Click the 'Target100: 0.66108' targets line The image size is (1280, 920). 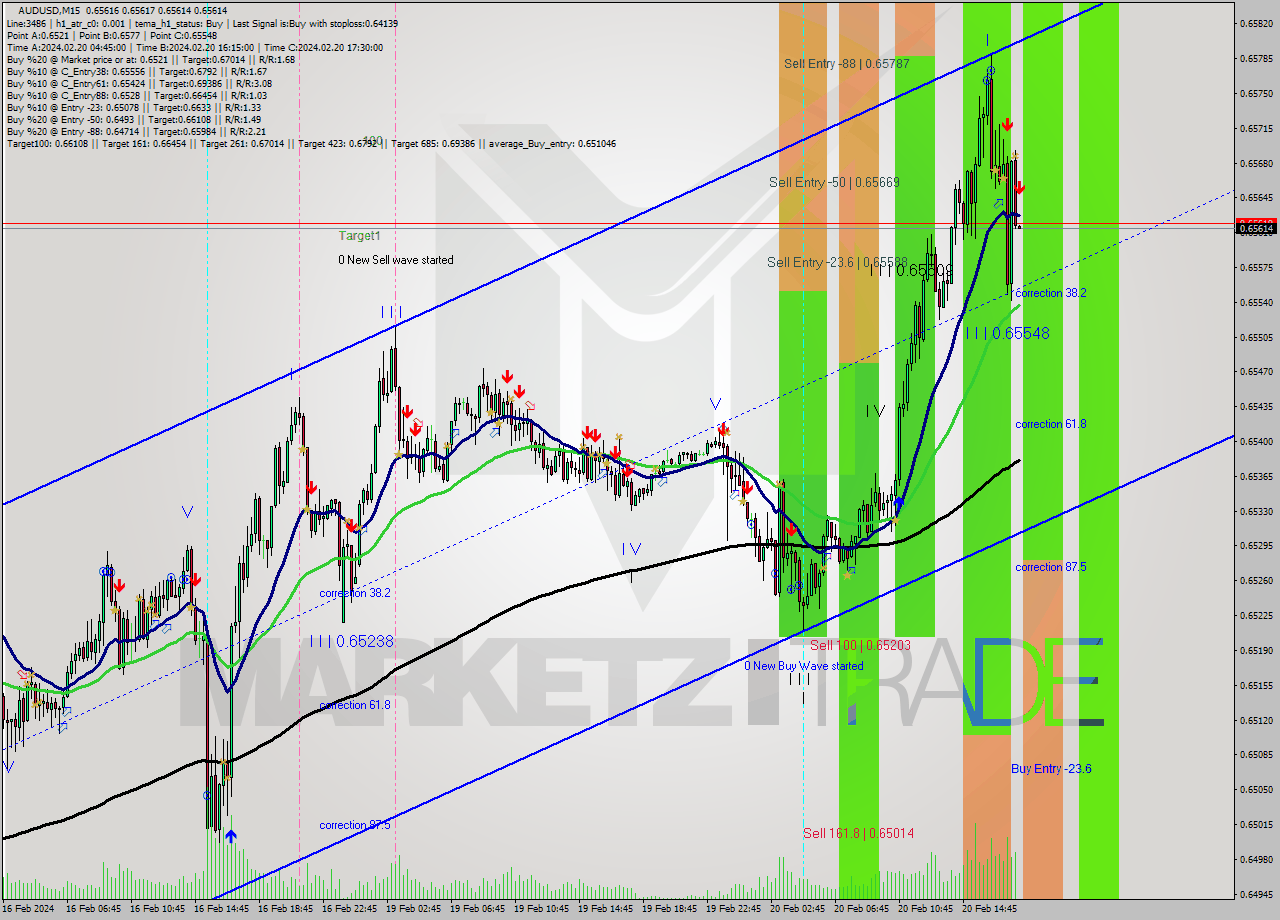(x=311, y=143)
